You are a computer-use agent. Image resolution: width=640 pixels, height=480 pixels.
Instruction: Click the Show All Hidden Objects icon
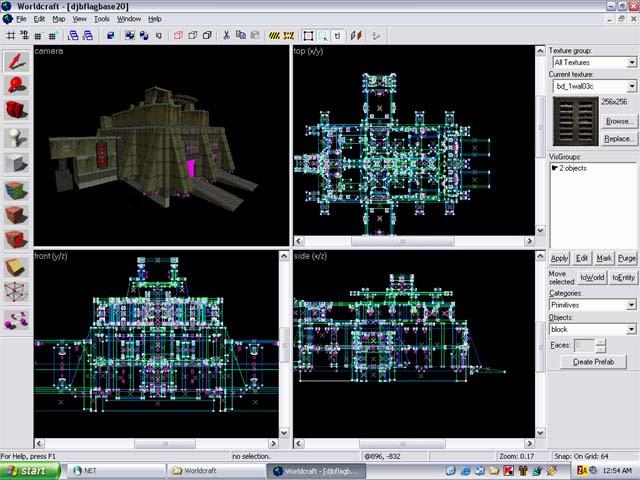click(x=207, y=36)
